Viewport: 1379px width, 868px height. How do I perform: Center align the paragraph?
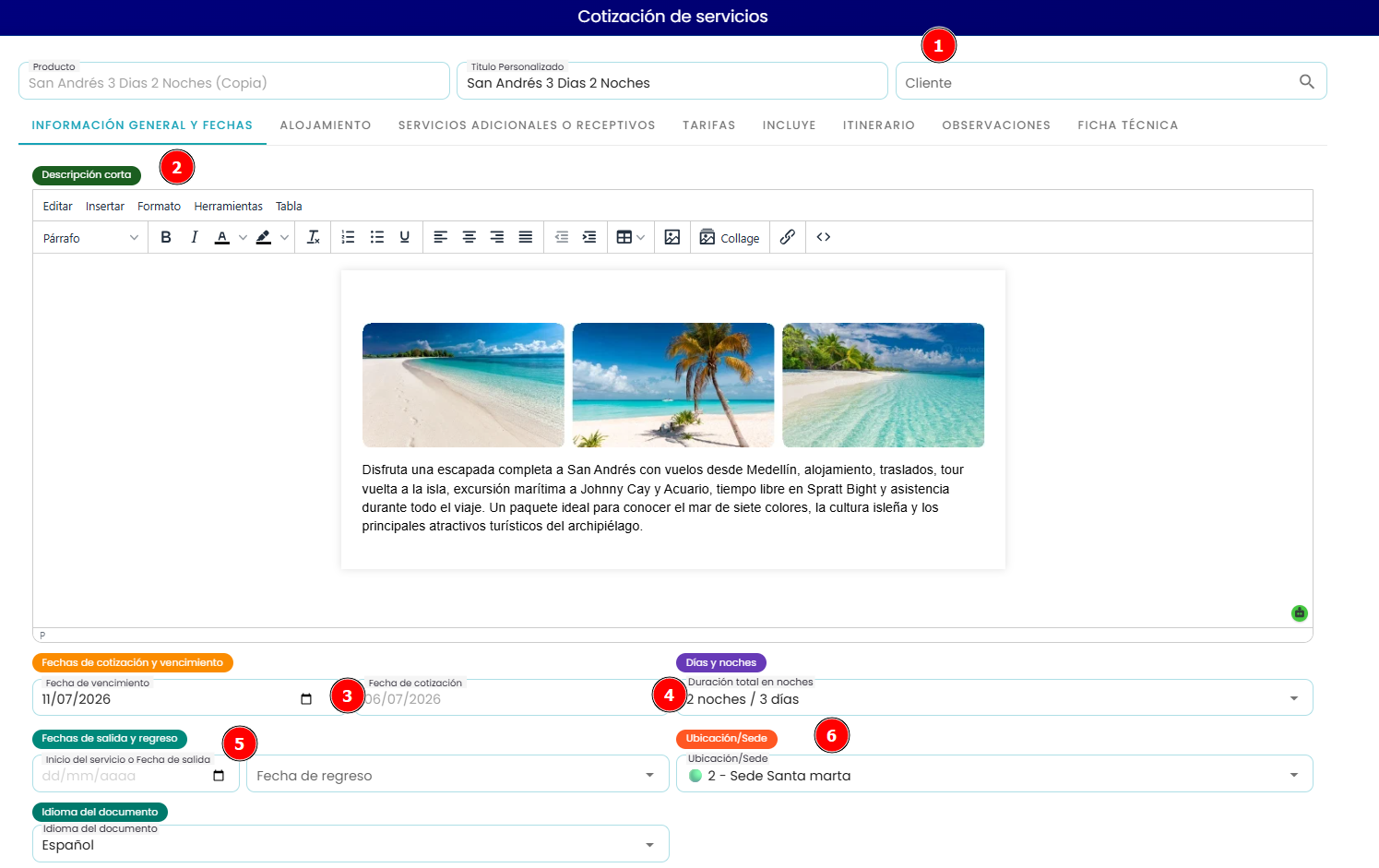469,237
